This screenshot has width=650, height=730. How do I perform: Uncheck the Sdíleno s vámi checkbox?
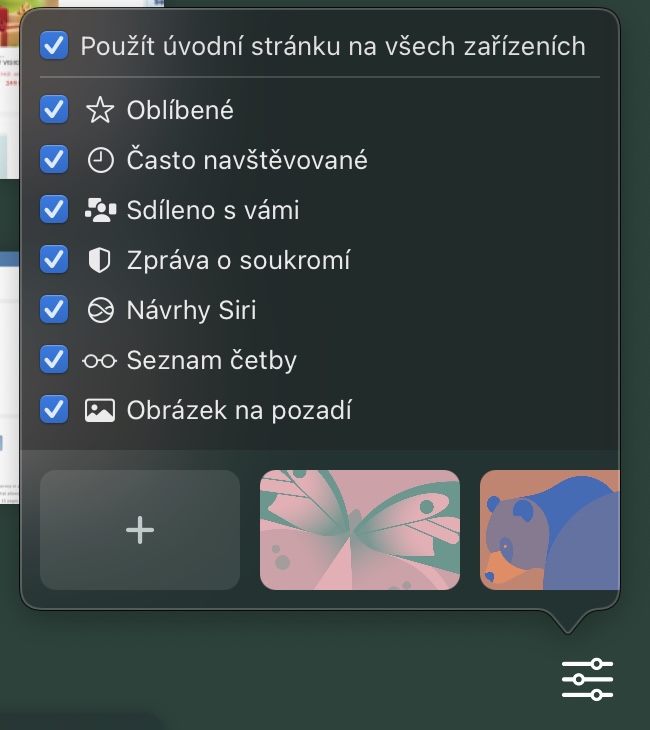[54, 210]
